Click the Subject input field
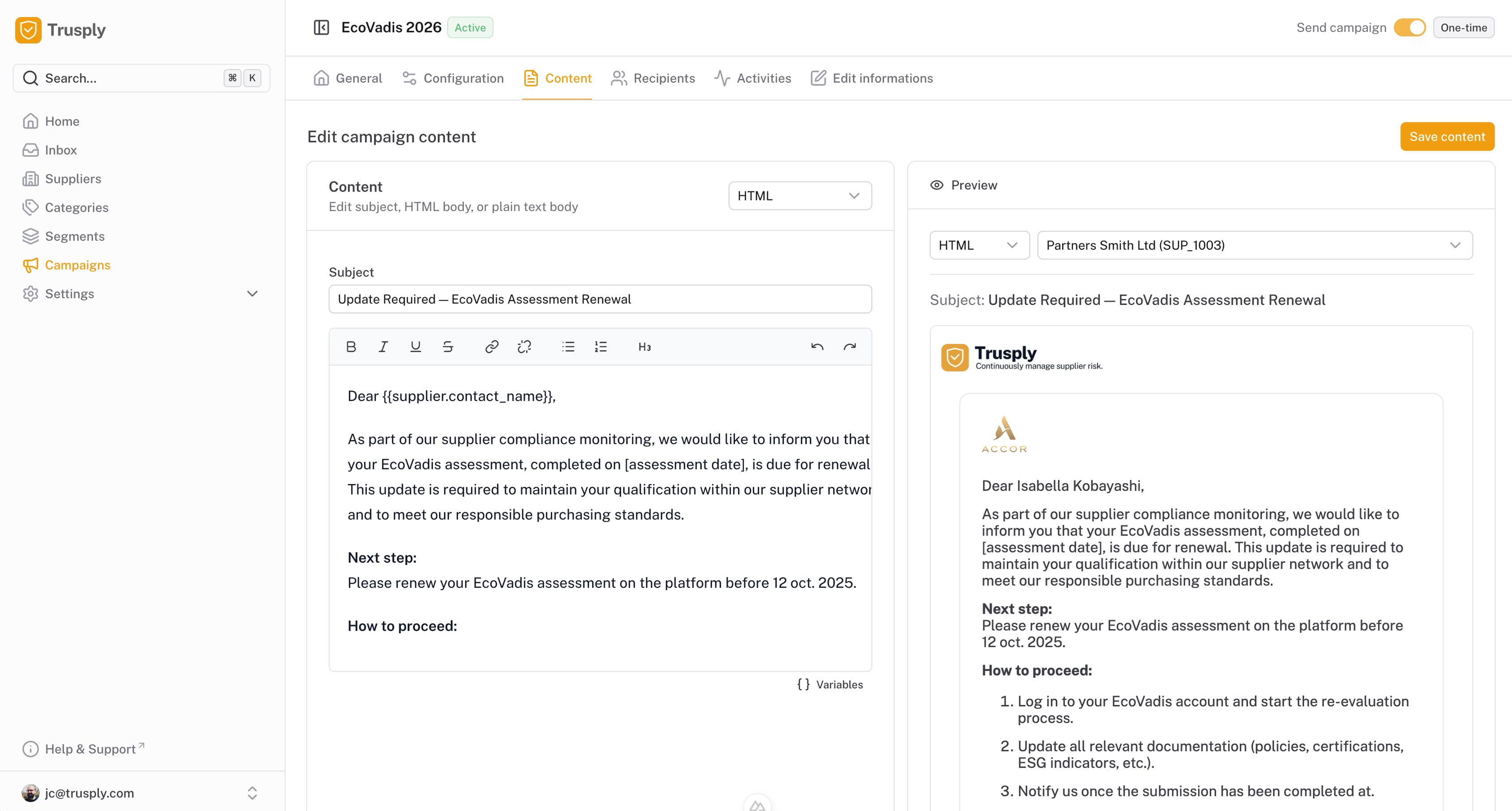This screenshot has width=1512, height=811. click(x=600, y=299)
